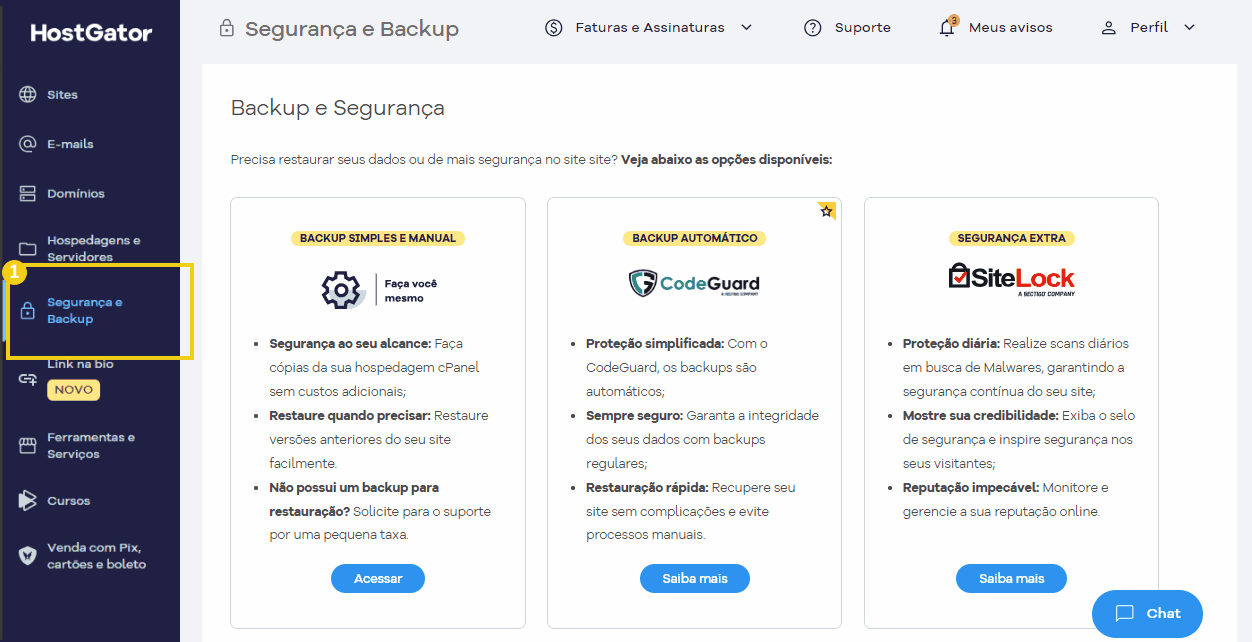Click 'Não possui um backup para restauração?' text

point(354,500)
